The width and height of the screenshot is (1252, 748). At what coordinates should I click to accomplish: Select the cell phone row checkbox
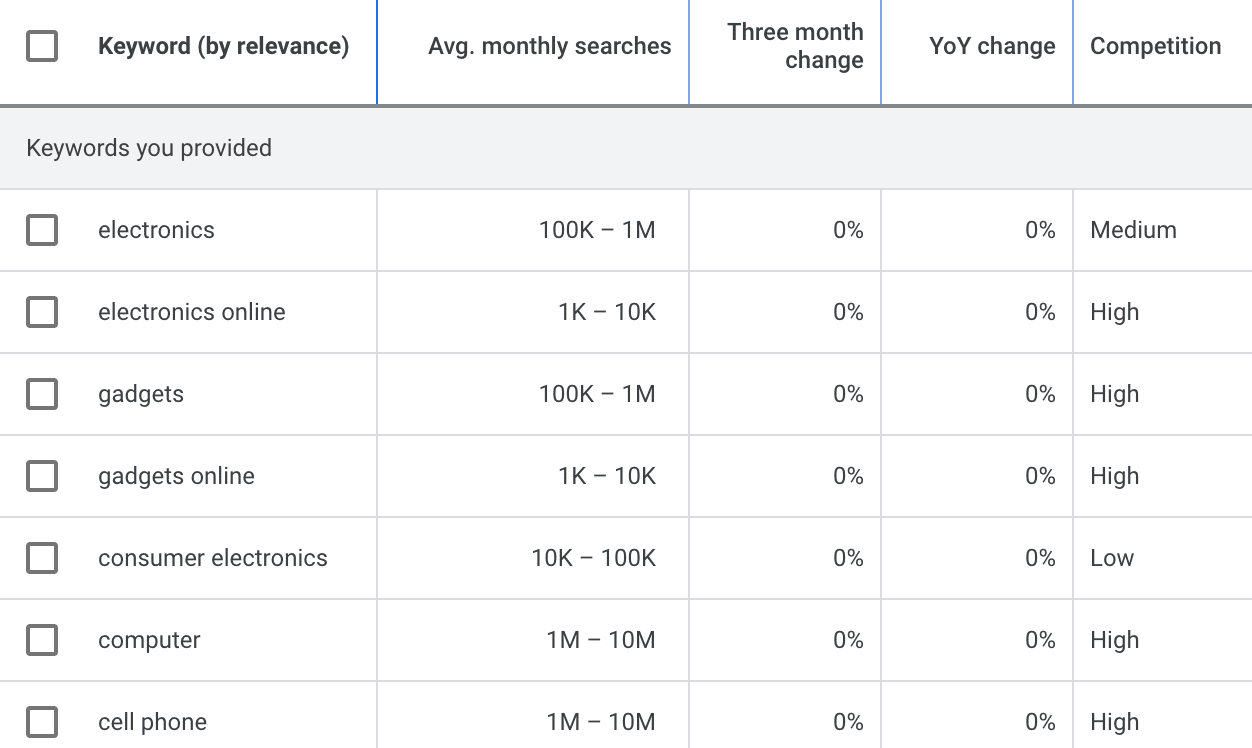[x=41, y=721]
